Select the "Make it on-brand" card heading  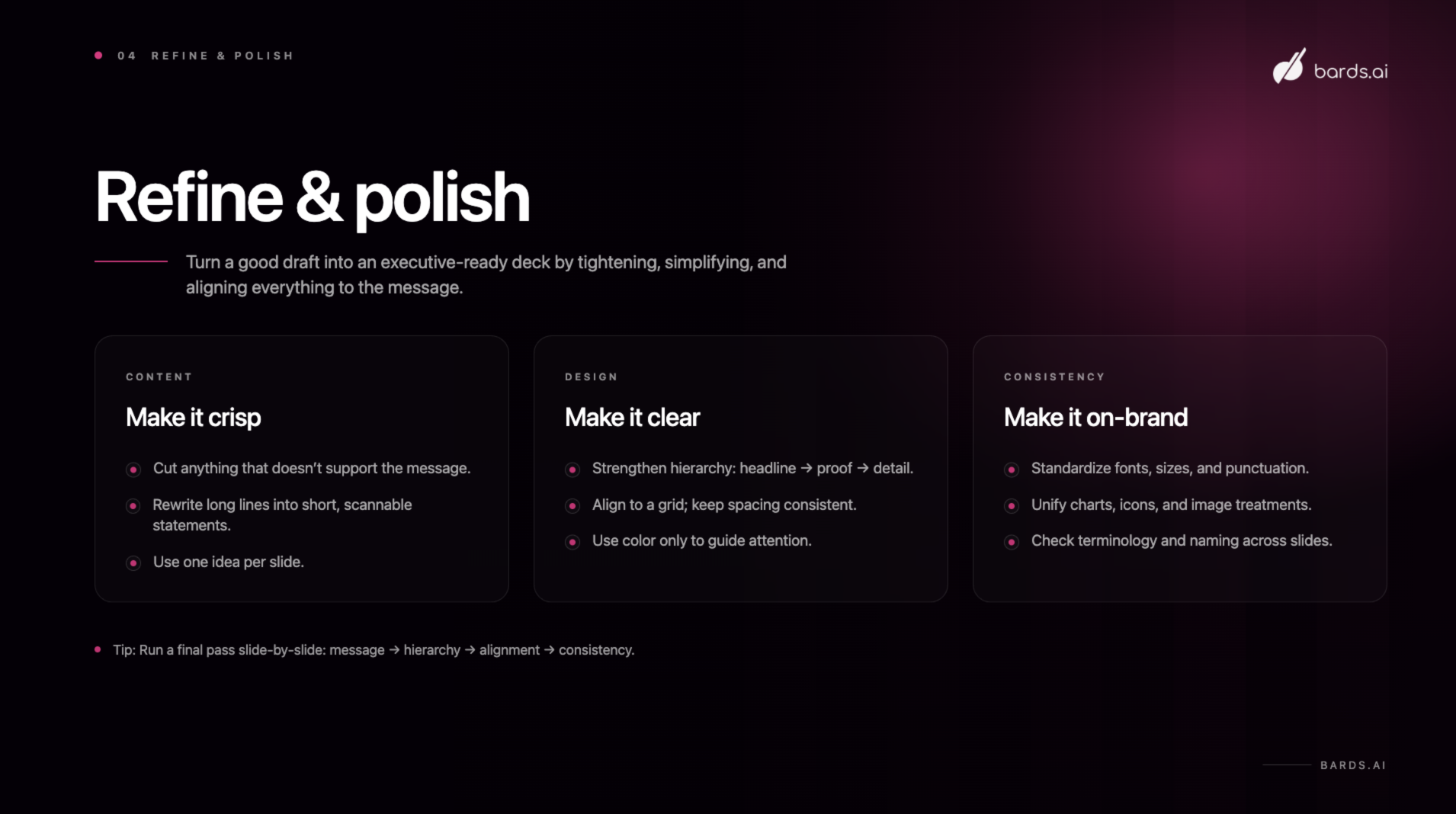pos(1095,418)
